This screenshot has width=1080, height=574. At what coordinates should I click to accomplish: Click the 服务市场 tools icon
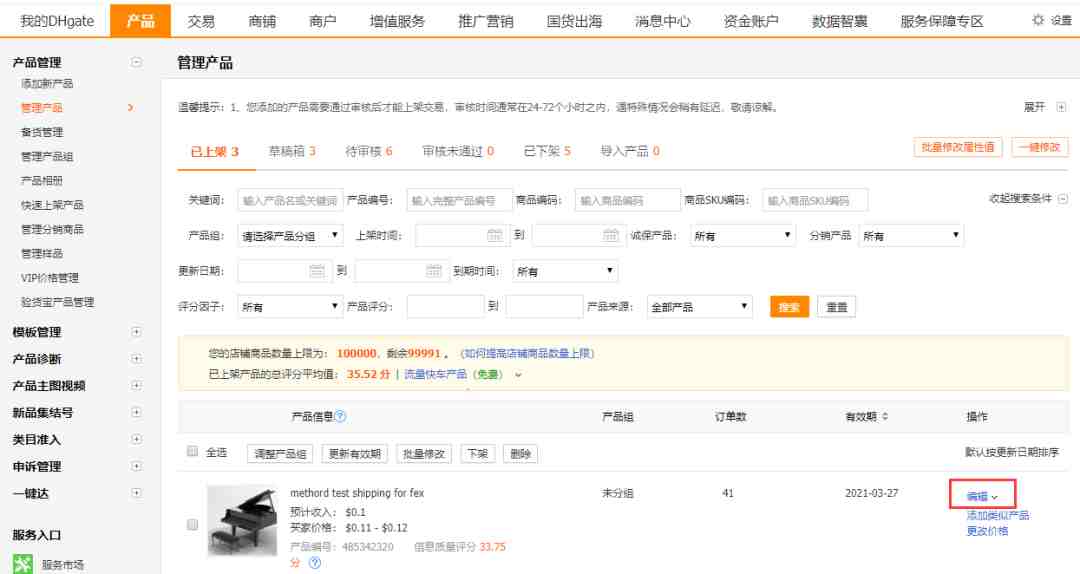pos(23,564)
